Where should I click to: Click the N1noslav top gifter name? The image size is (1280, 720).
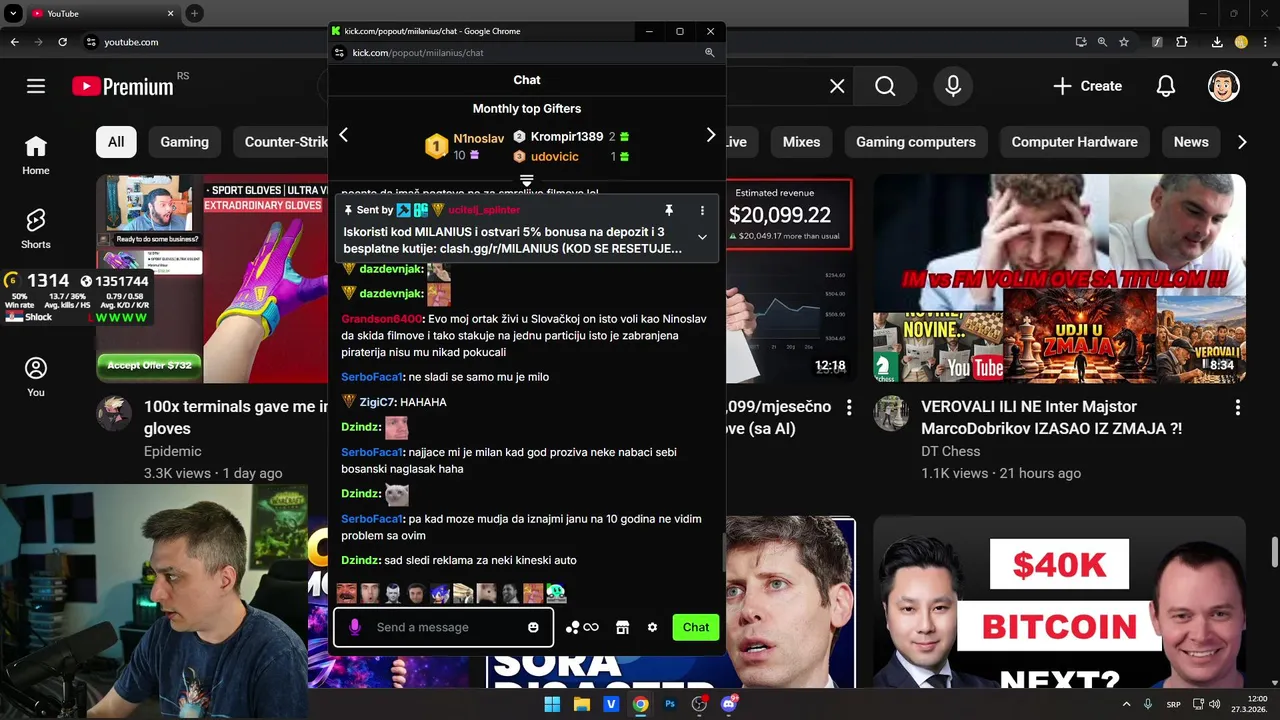[478, 139]
